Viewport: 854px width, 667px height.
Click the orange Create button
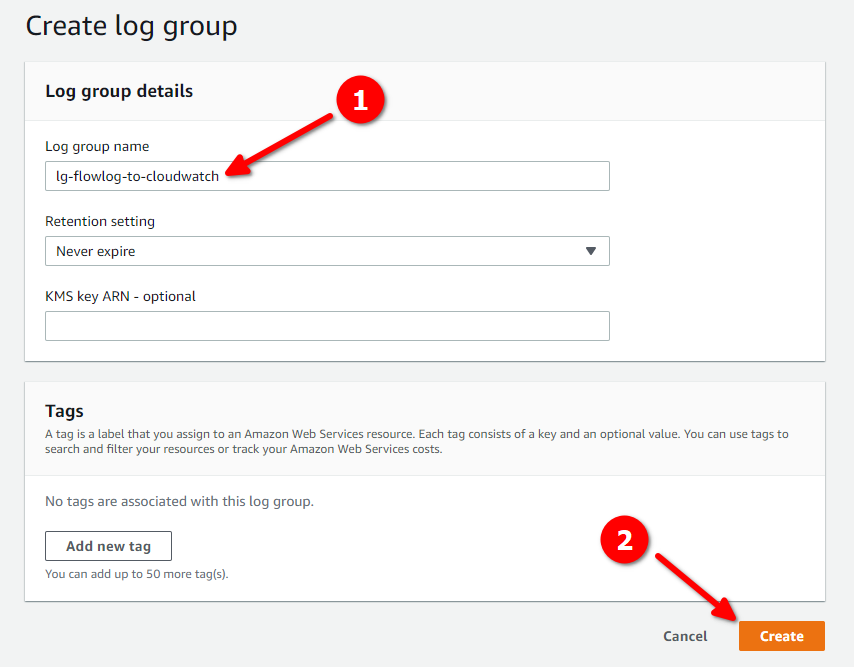click(x=782, y=636)
